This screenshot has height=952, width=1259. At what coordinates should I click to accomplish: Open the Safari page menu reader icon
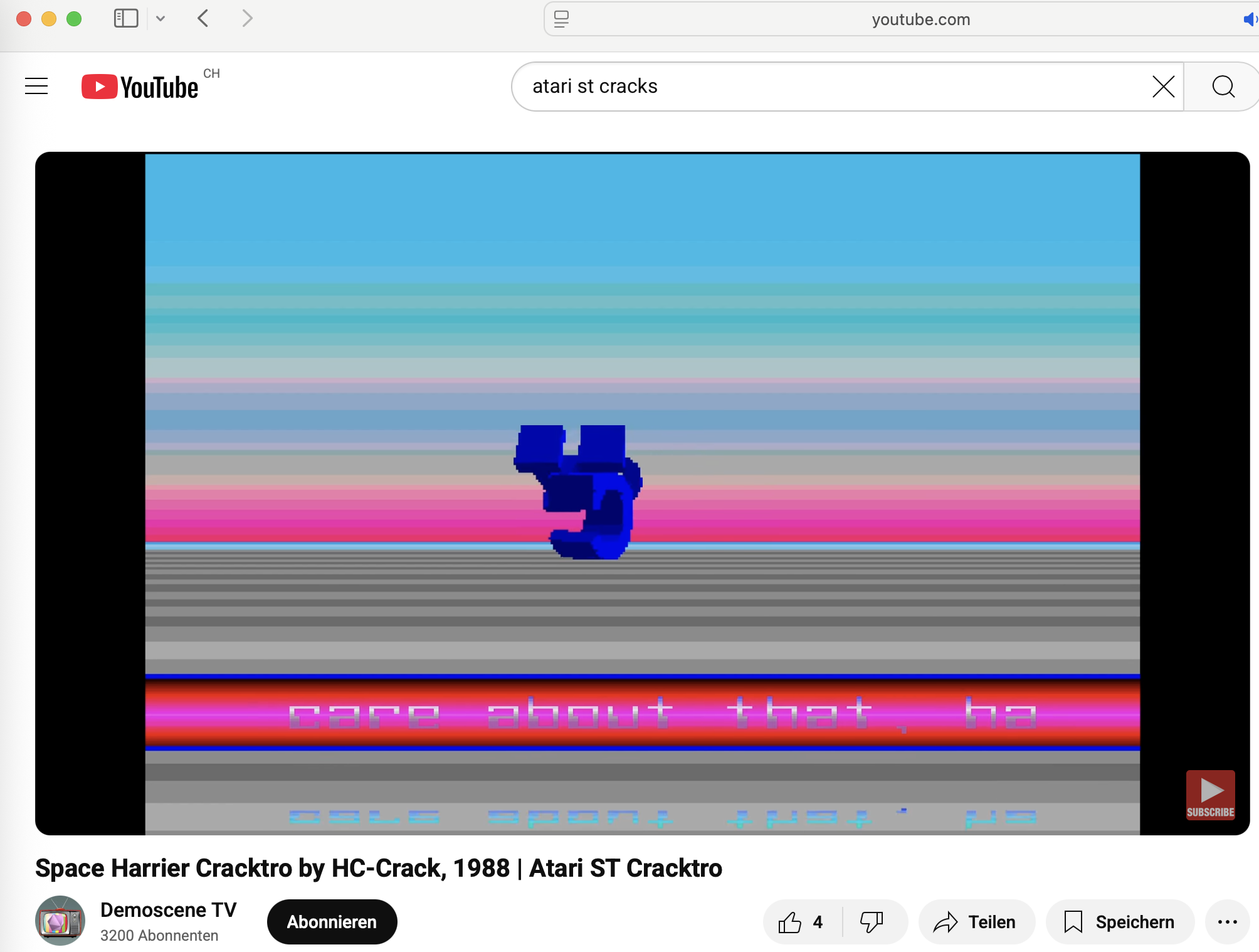click(561, 19)
